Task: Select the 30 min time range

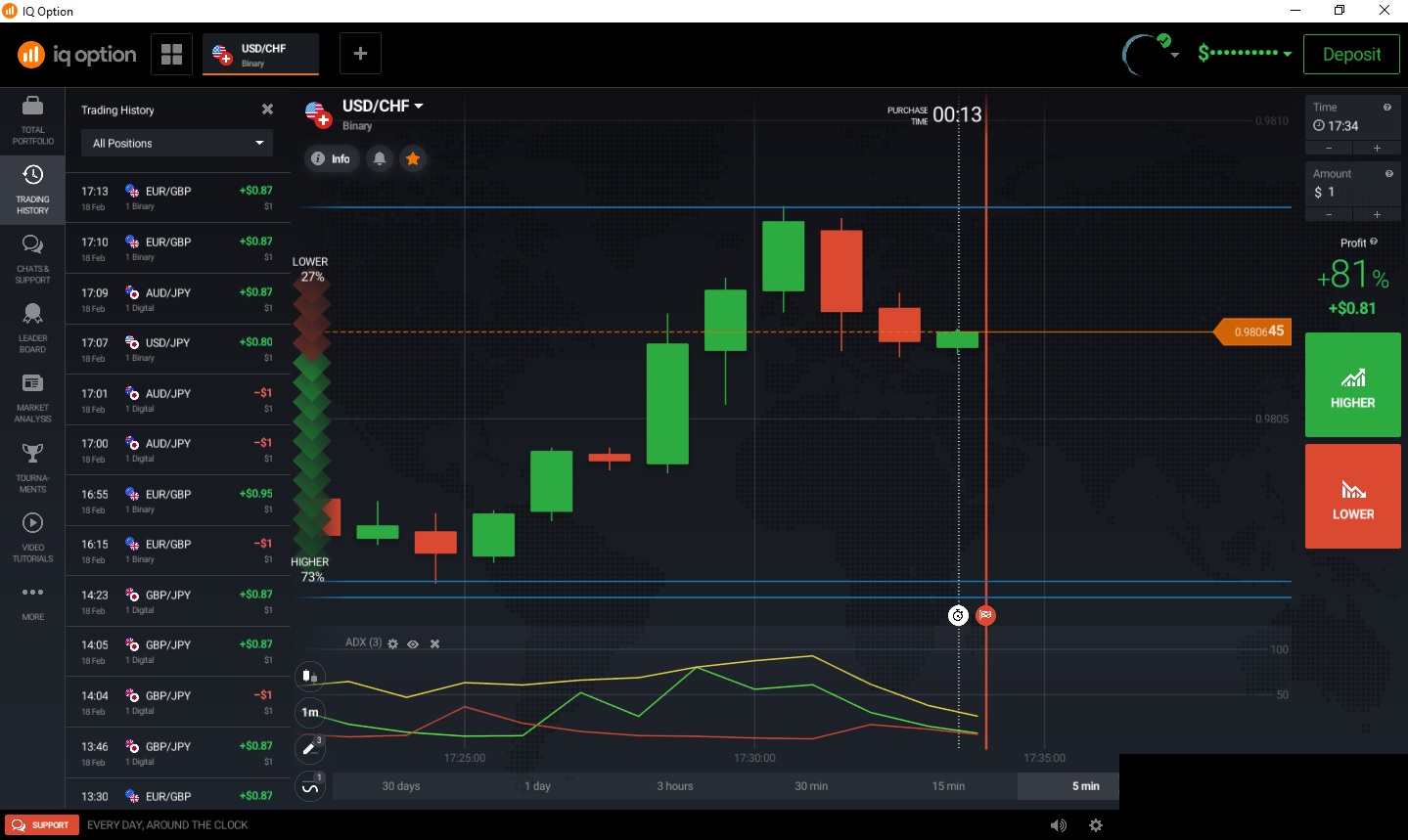Action: click(x=811, y=786)
